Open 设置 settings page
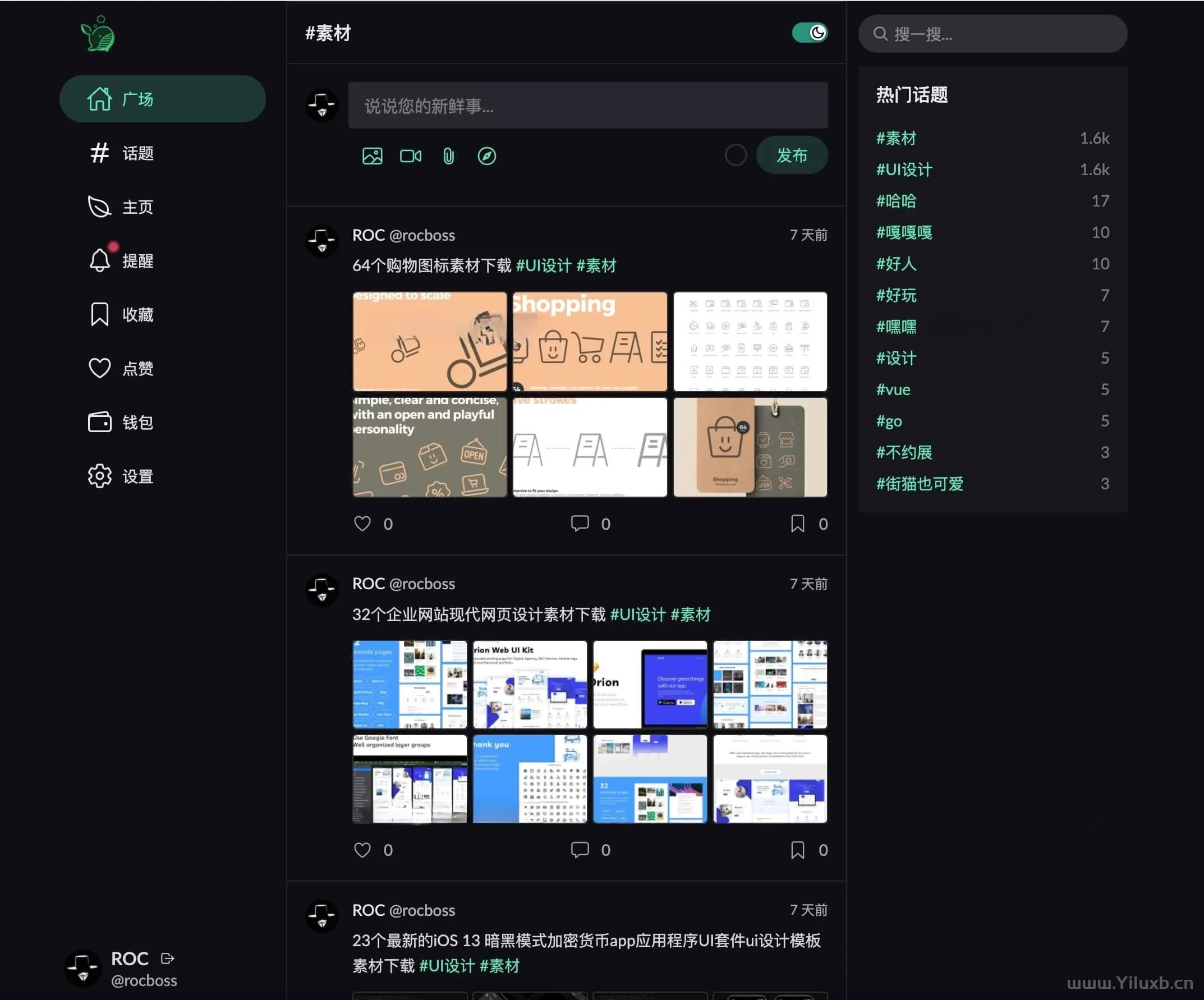Image resolution: width=1204 pixels, height=1000 pixels. pos(121,476)
